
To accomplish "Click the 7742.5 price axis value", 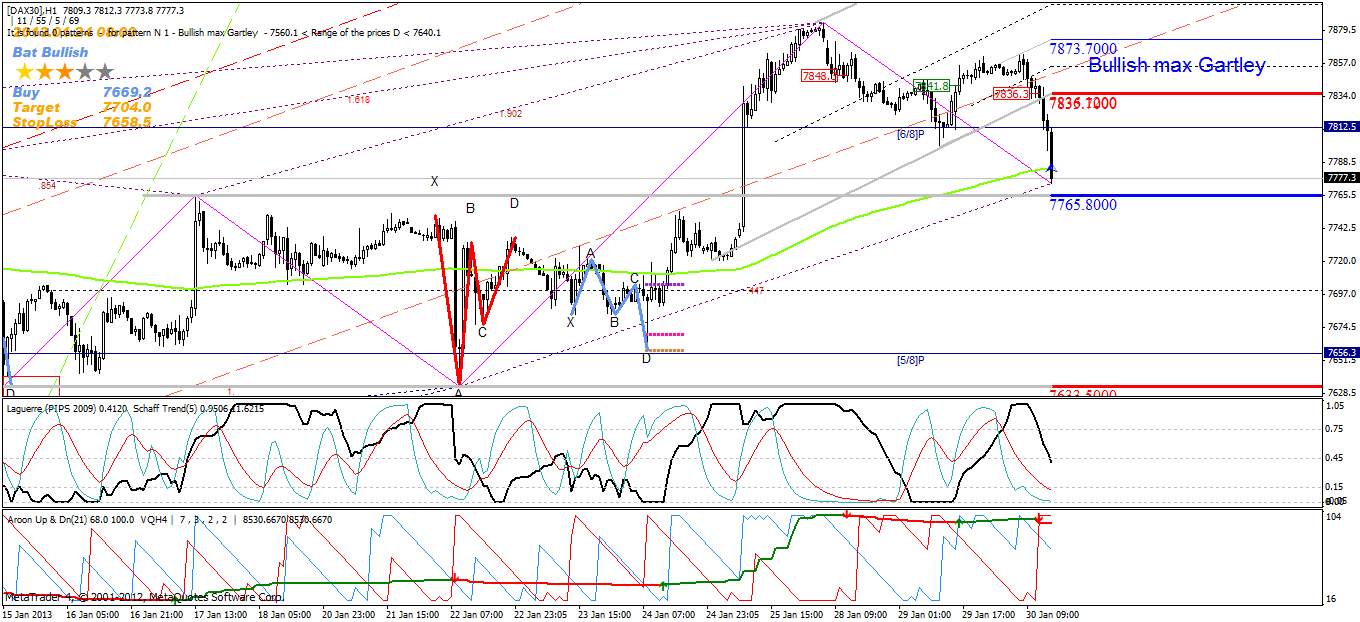I will (1340, 227).
